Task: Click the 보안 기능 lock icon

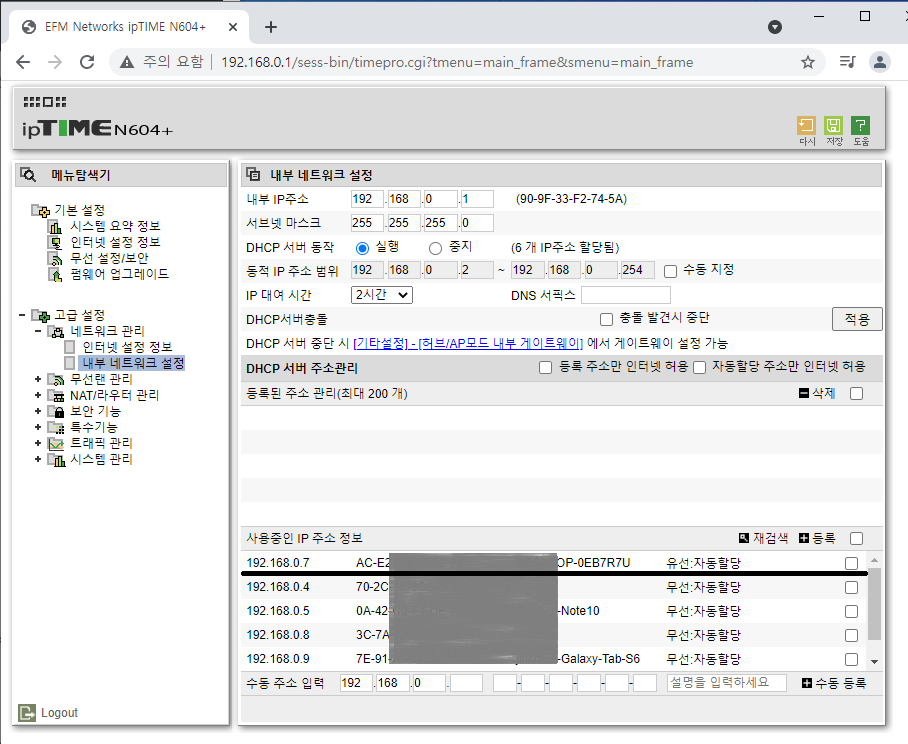Action: click(x=57, y=412)
